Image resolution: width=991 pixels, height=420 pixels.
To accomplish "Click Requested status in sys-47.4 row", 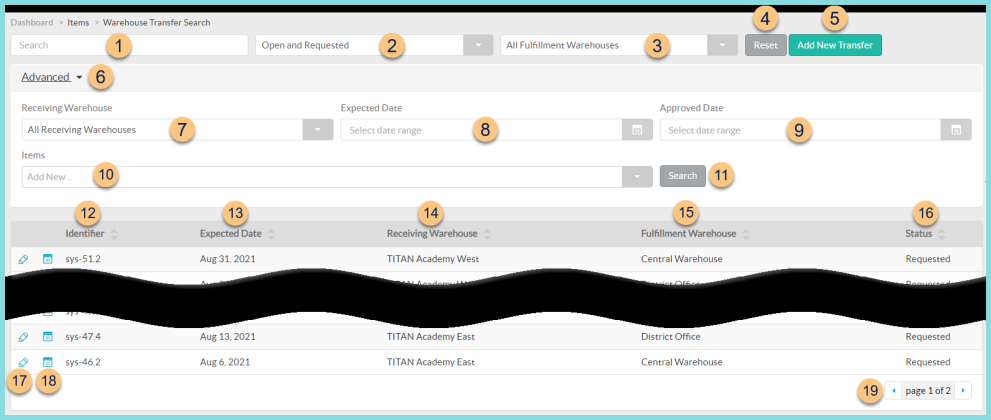I will click(928, 337).
